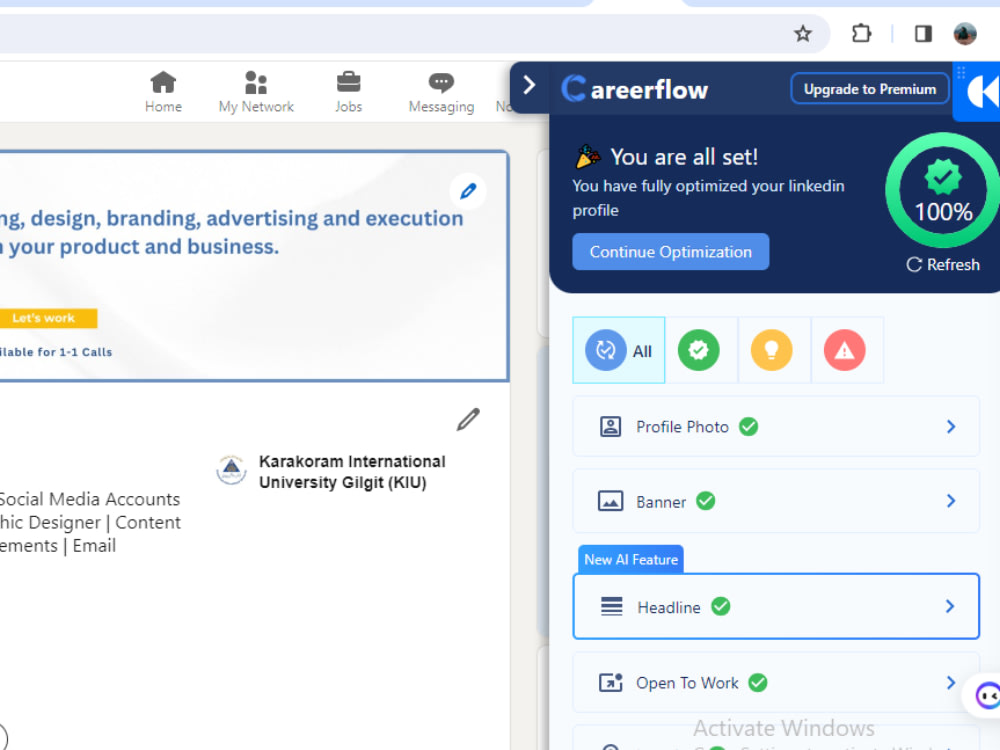Open LinkedIn Messaging tab

click(441, 92)
